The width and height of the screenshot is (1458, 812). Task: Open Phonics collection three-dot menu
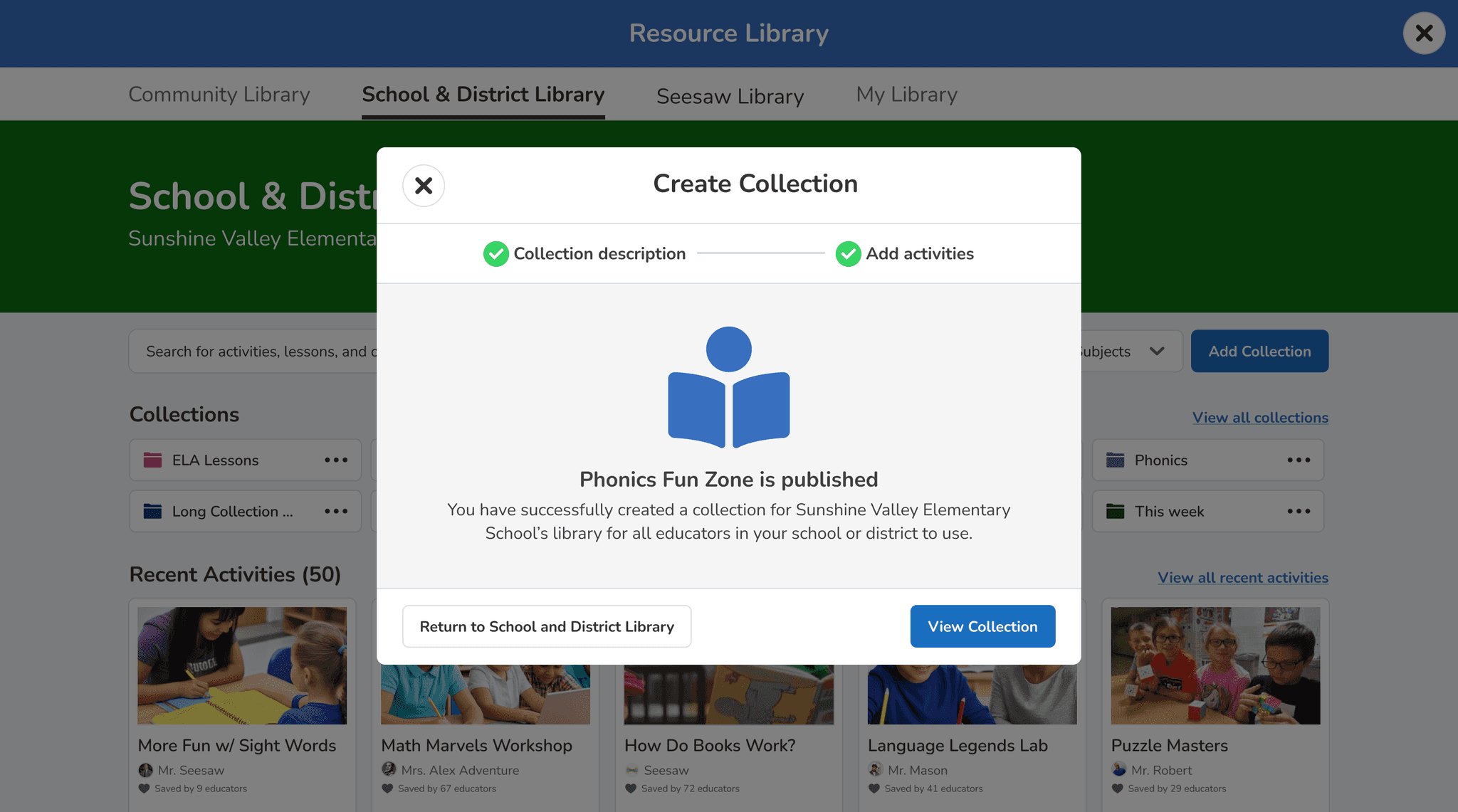1299,460
